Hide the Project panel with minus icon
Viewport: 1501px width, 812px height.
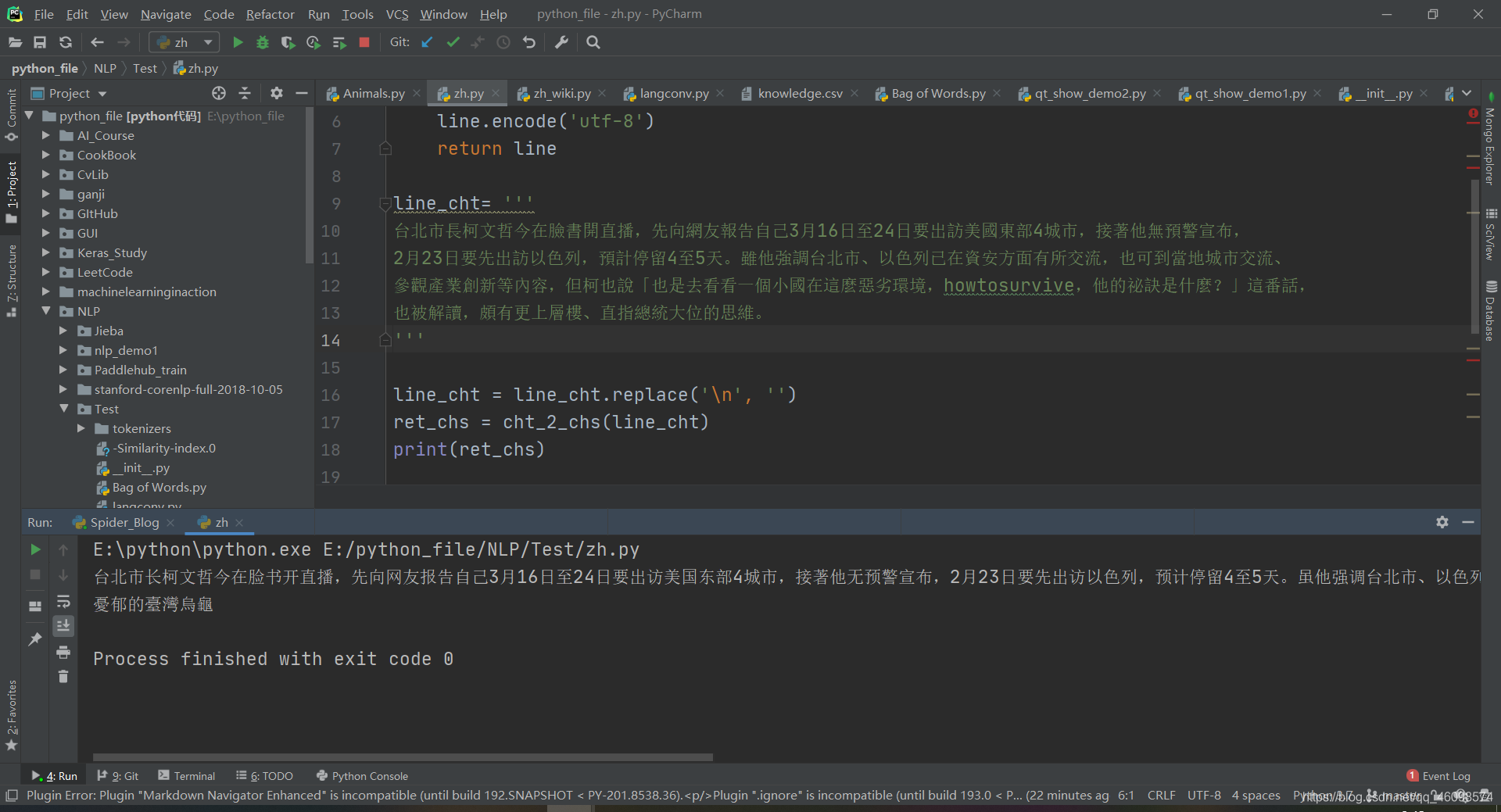(301, 93)
